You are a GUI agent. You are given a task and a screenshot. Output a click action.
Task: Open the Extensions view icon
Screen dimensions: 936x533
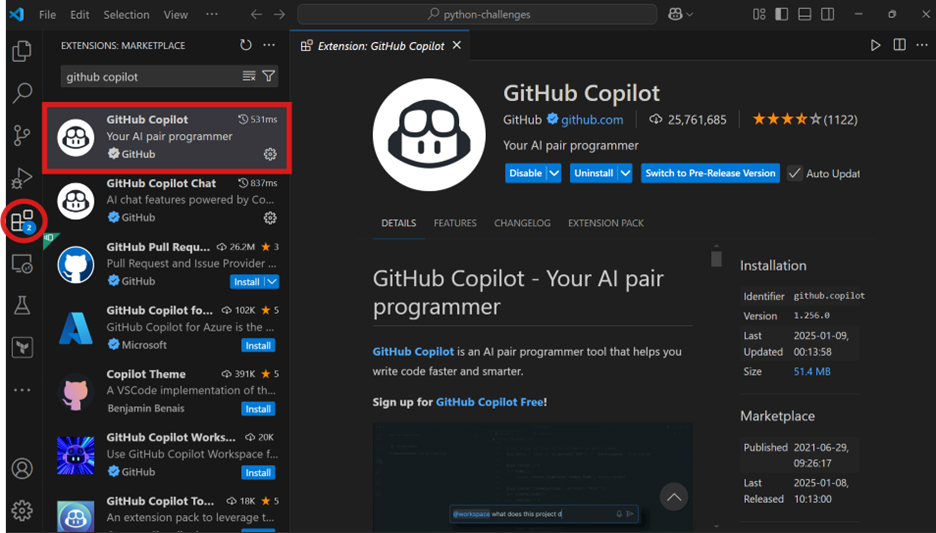coord(23,221)
